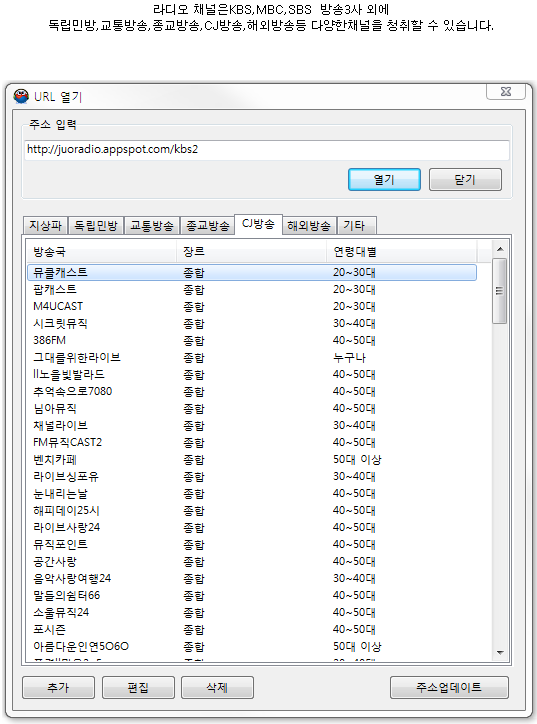
Task: Select the 공간사랑 station row
Action: [x=252, y=562]
